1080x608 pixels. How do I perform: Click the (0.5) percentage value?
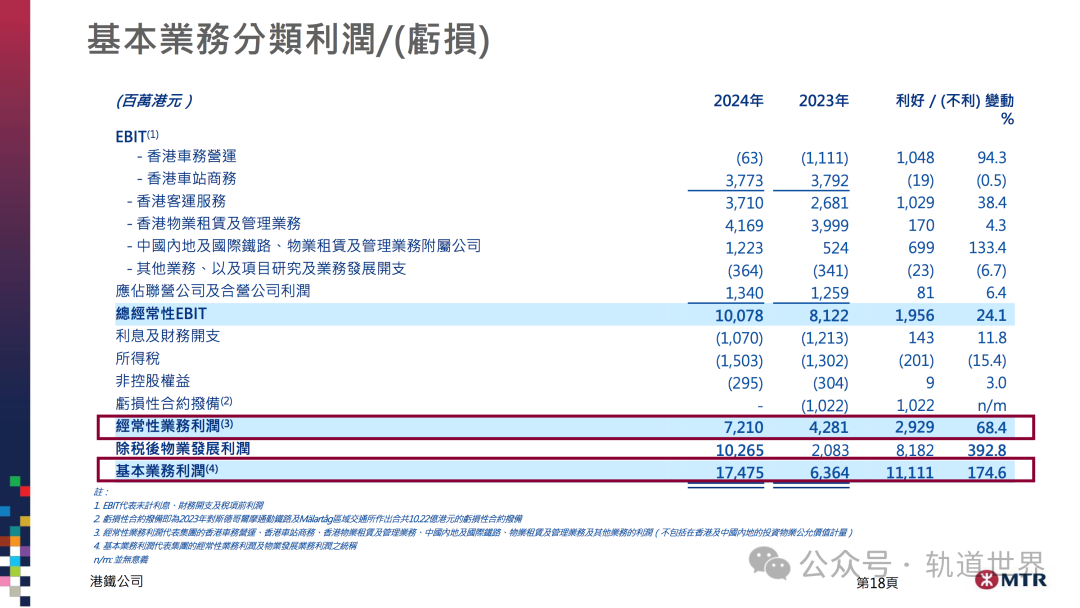pyautogui.click(x=991, y=181)
